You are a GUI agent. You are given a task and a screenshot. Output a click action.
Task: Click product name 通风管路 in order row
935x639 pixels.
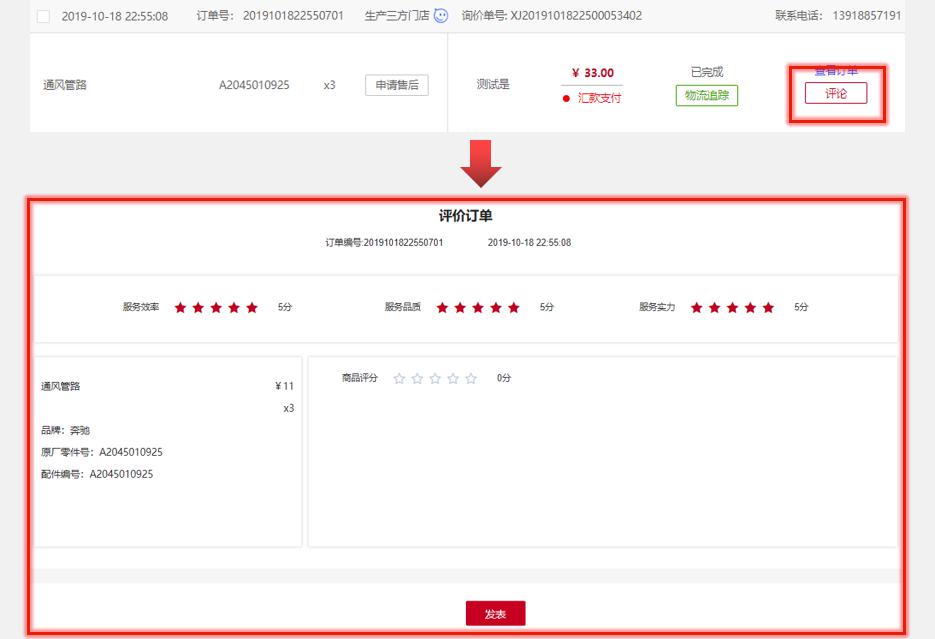pos(65,85)
